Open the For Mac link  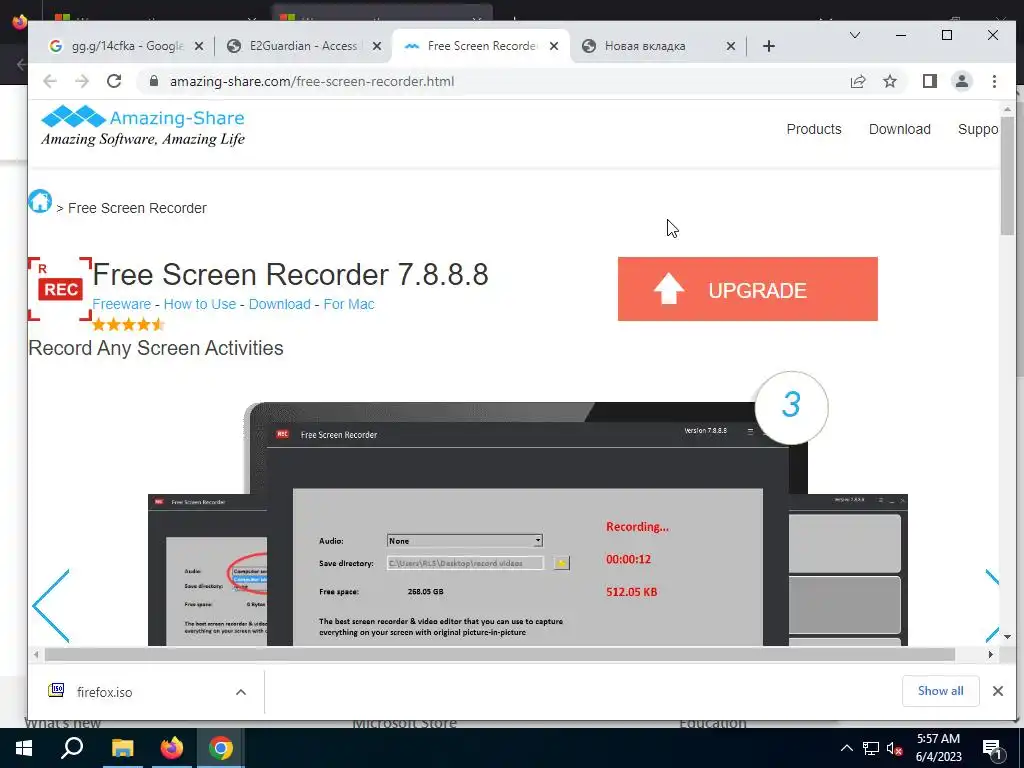(349, 304)
